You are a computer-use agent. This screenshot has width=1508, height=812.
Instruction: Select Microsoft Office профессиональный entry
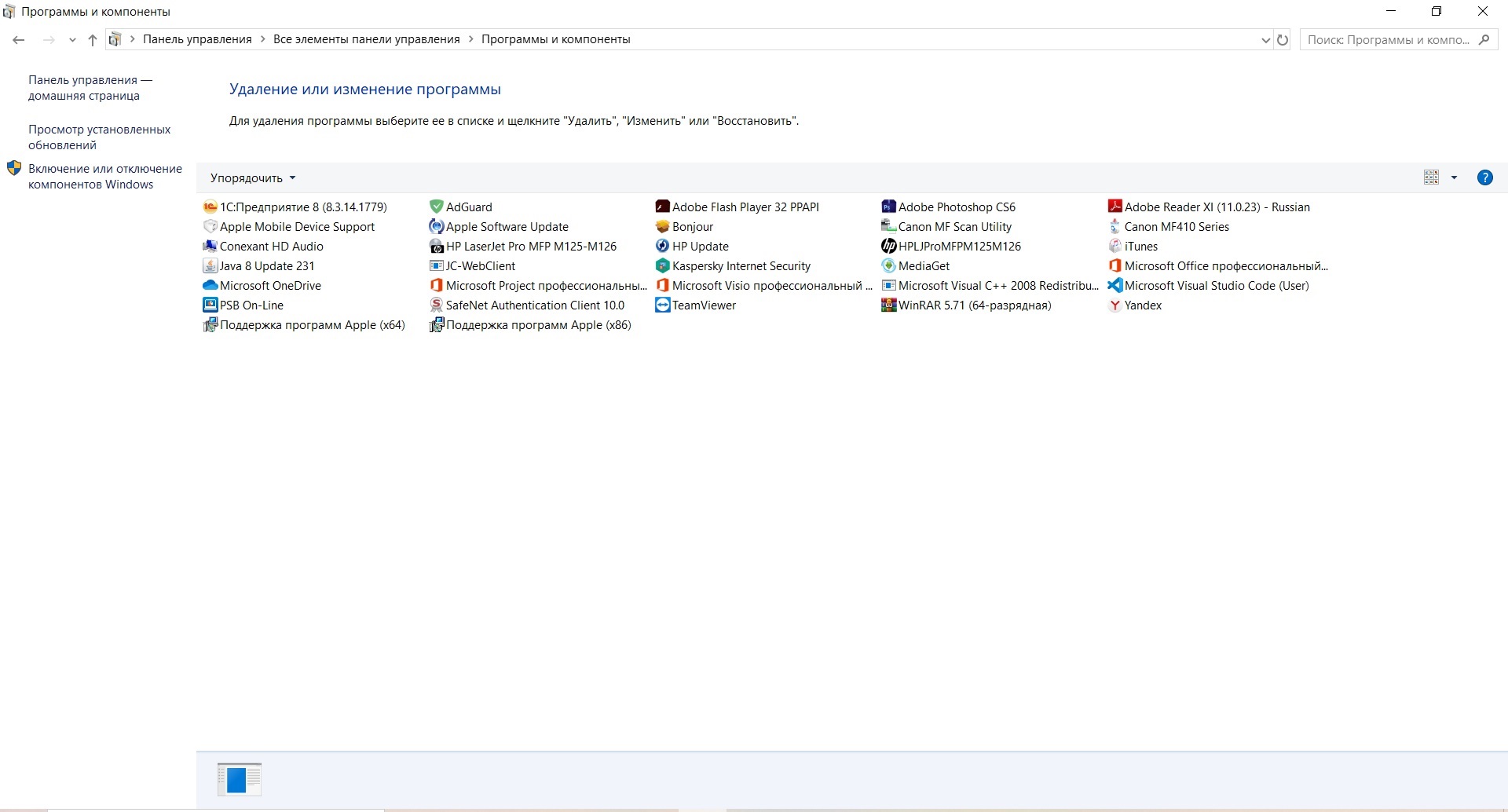pyautogui.click(x=1218, y=266)
